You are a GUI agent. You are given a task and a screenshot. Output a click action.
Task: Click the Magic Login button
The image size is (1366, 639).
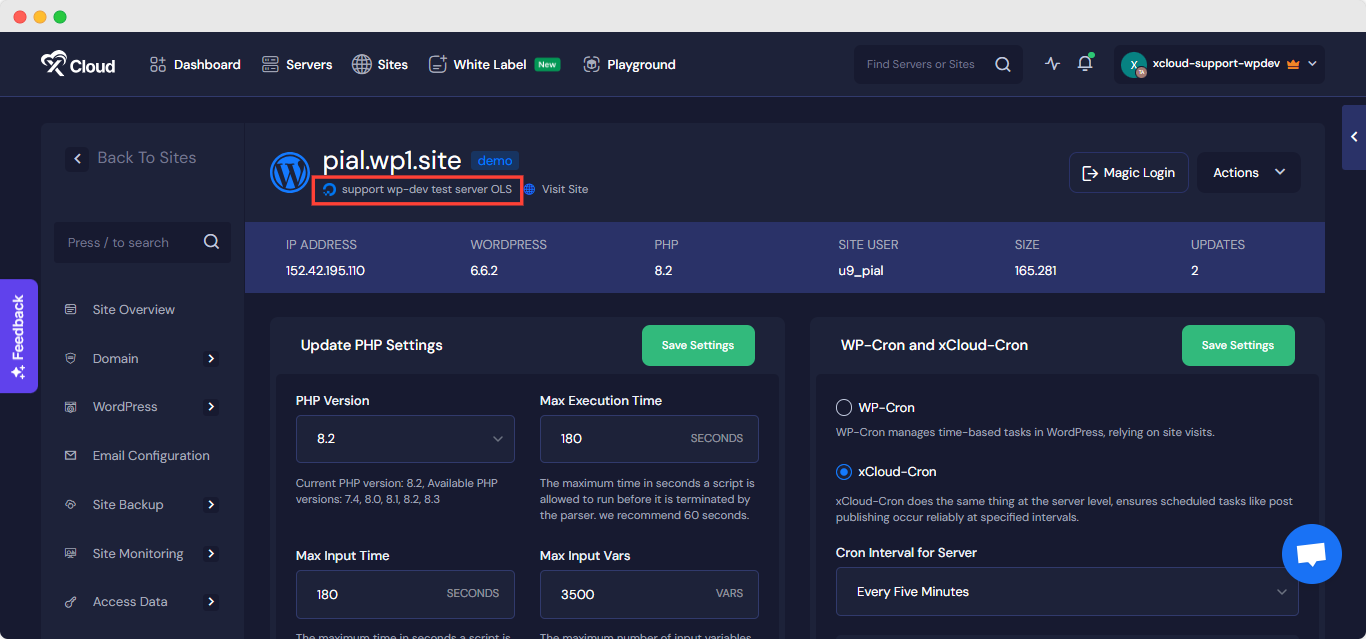pos(1128,171)
